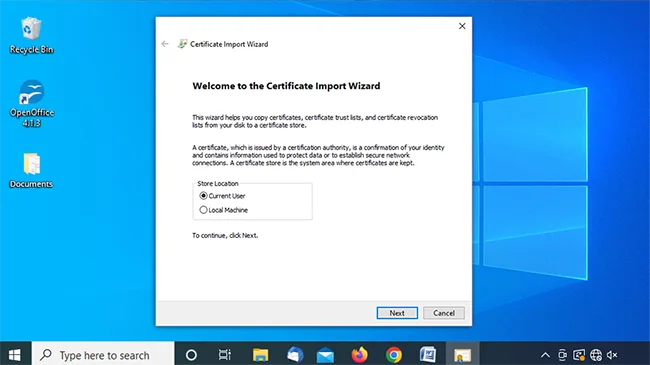Click the active certificate taskbar icon
This screenshot has width=650, height=365.
462,355
